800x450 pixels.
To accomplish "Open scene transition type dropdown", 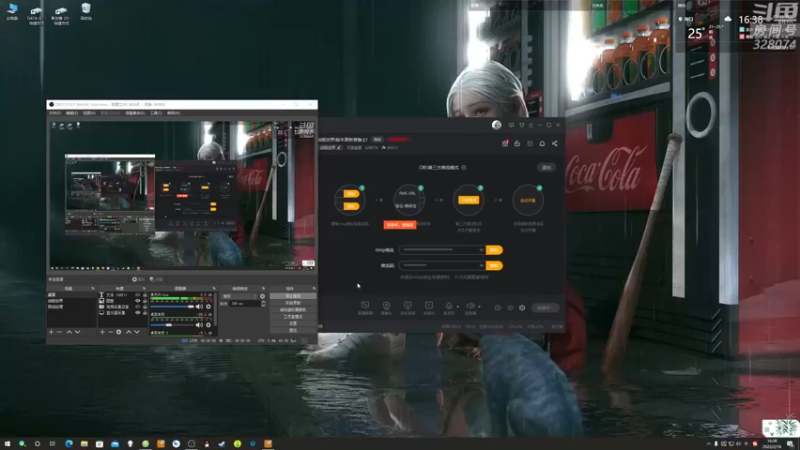I will coord(242,296).
